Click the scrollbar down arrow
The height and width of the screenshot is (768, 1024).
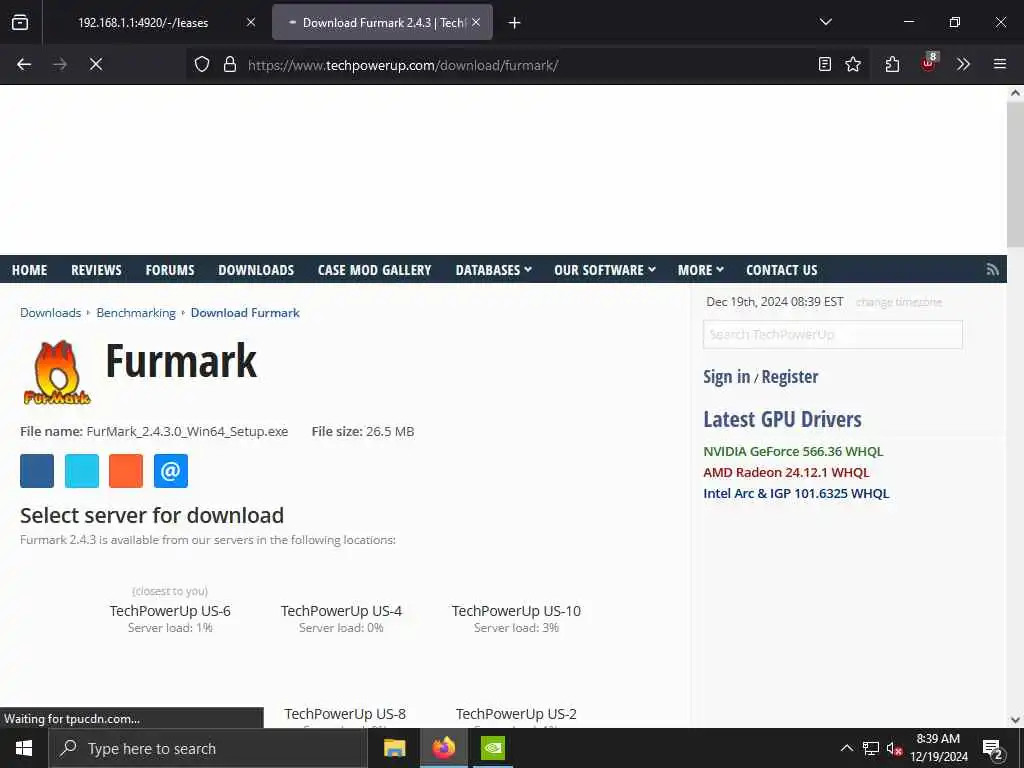point(1015,720)
